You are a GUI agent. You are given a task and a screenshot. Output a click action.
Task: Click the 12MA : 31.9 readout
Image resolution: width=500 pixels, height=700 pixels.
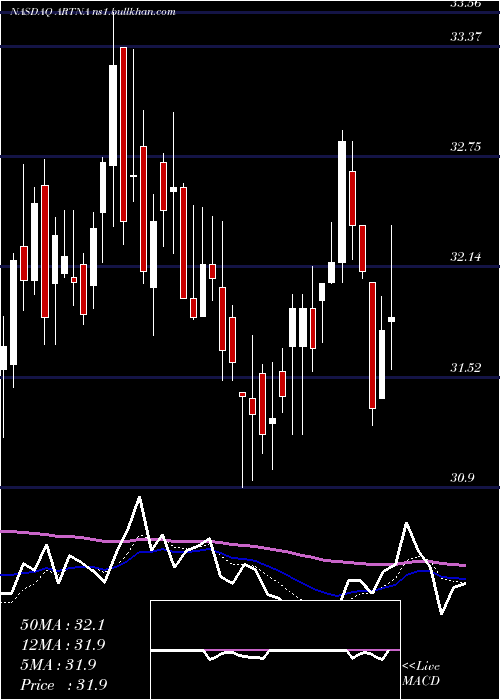point(62,645)
